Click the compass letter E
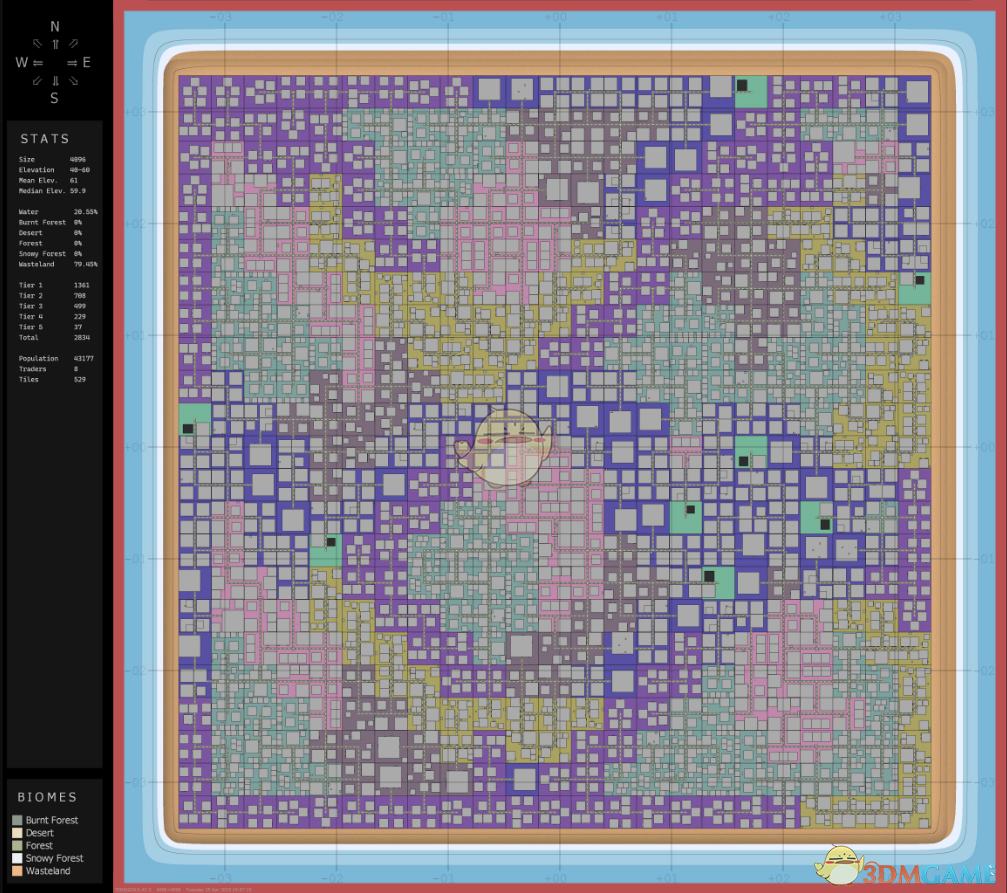The height and width of the screenshot is (893, 1007). tap(87, 62)
